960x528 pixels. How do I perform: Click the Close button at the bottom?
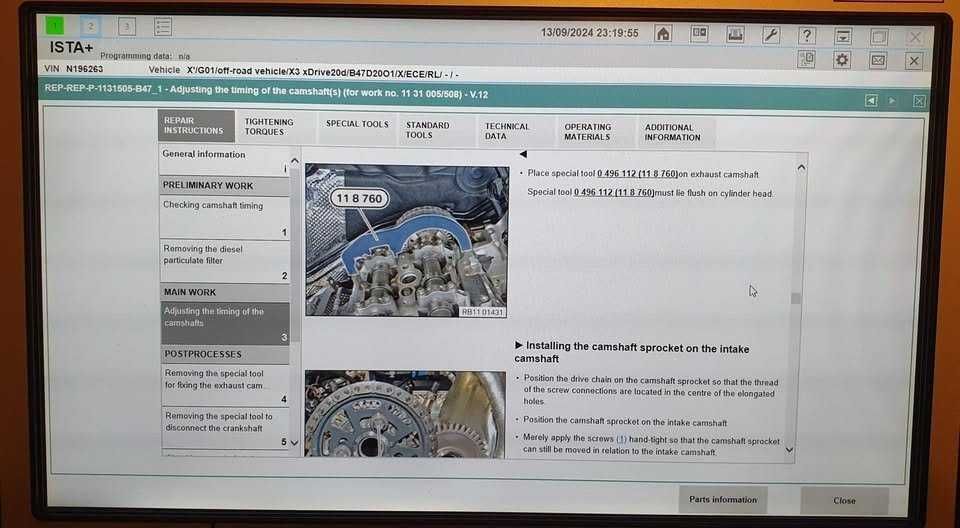coord(844,501)
